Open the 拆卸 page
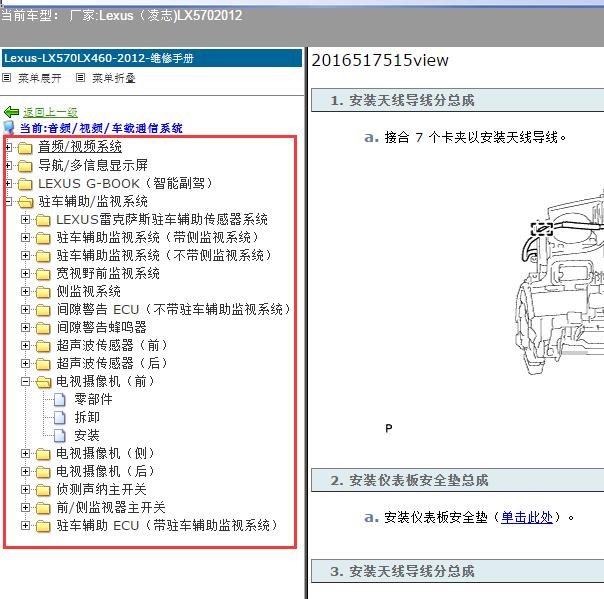The image size is (604, 599). pyautogui.click(x=87, y=417)
